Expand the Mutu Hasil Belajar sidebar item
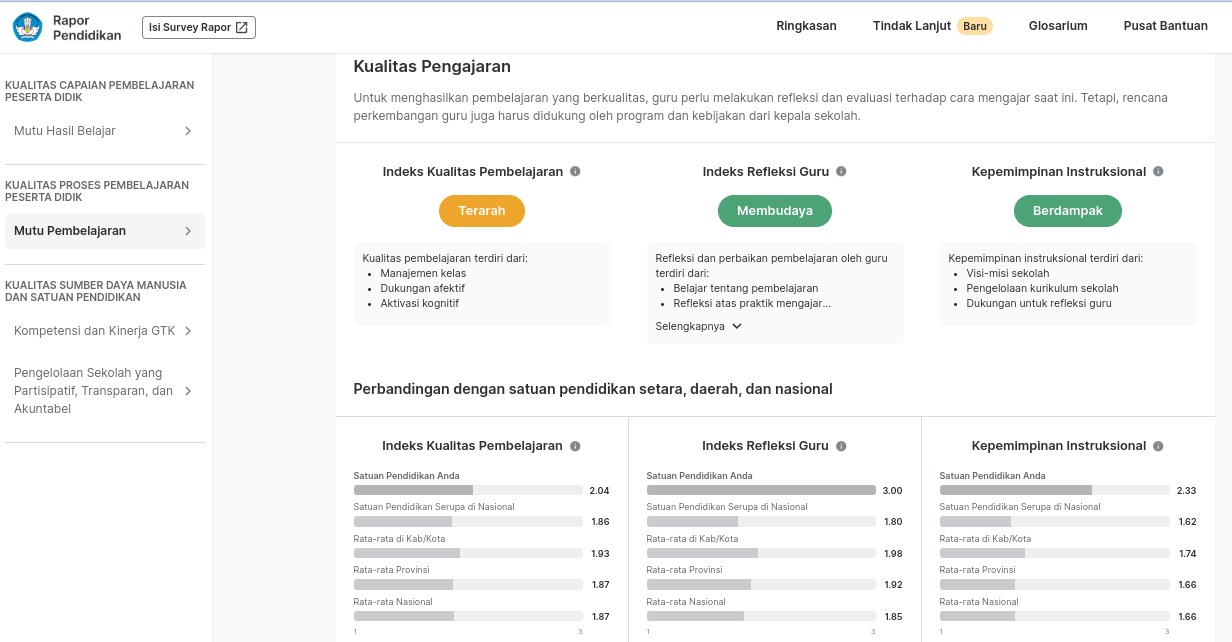The image size is (1232, 642). pos(105,131)
